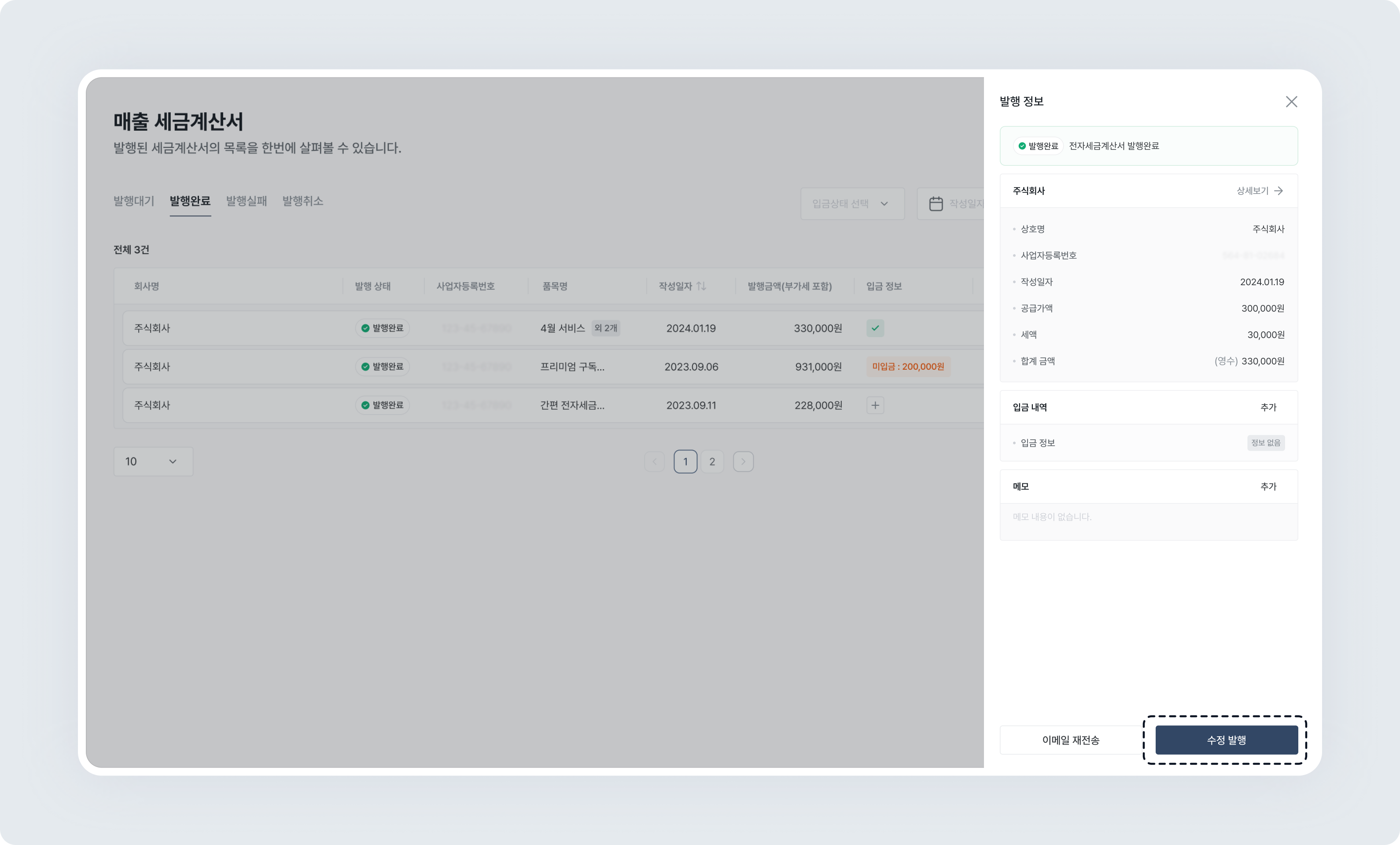Toggle the deposit checkmark on 2024.01.19 row
Image resolution: width=1400 pixels, height=845 pixels.
pos(875,328)
